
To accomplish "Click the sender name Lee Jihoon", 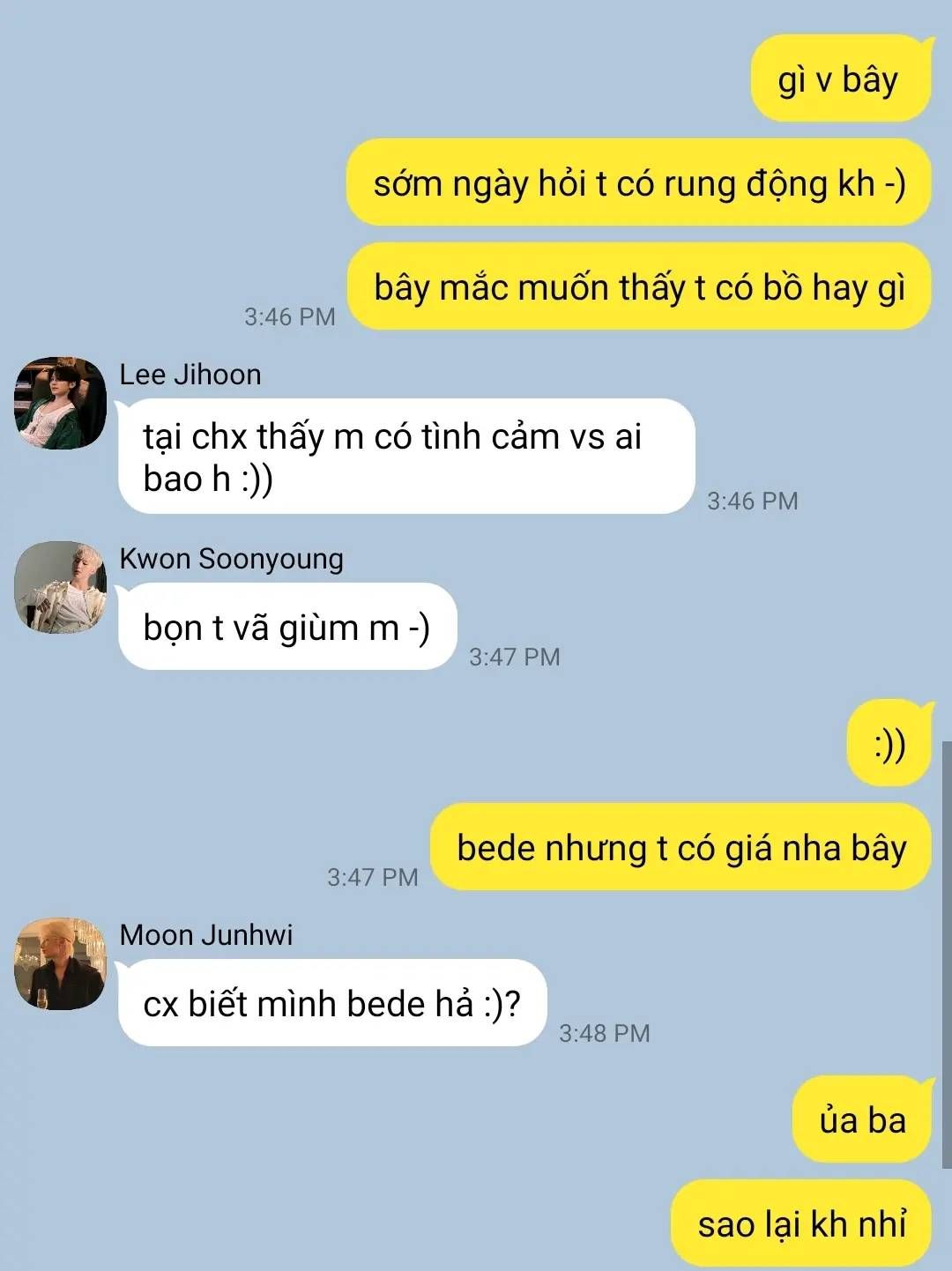I will [x=190, y=375].
